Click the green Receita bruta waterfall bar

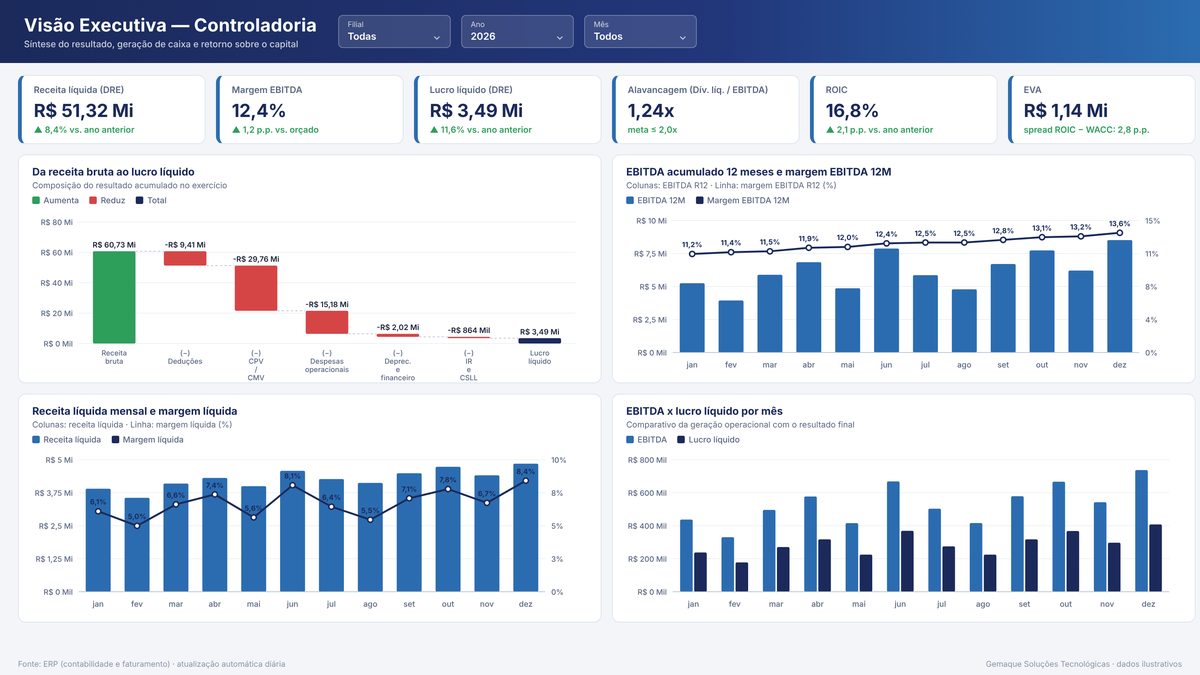(114, 297)
